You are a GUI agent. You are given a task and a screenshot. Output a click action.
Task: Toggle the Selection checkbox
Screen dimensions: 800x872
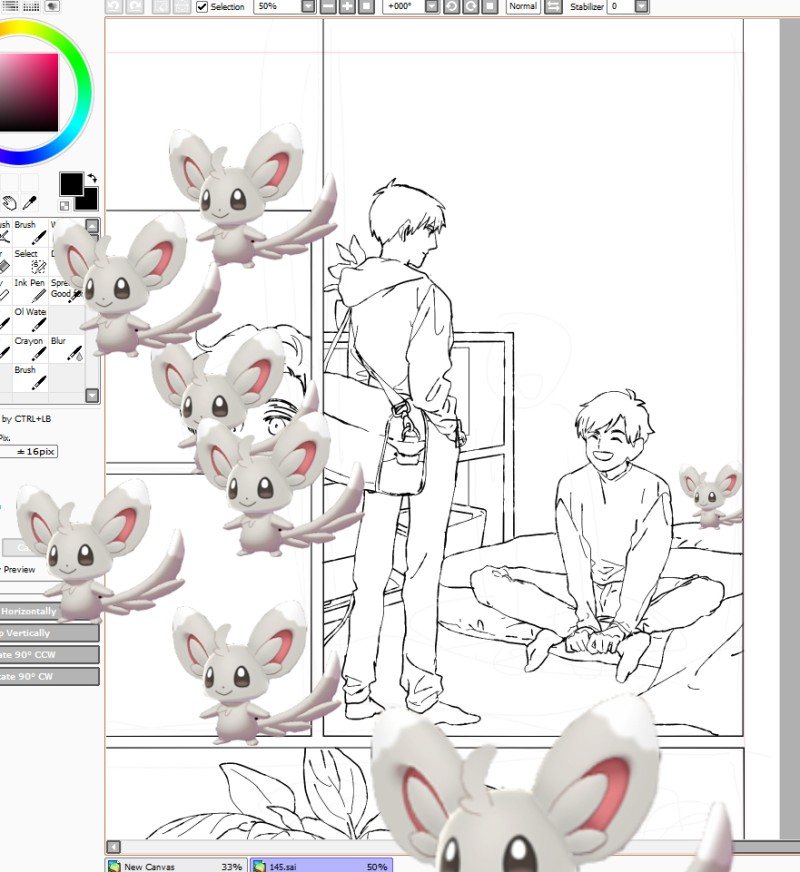tap(202, 7)
